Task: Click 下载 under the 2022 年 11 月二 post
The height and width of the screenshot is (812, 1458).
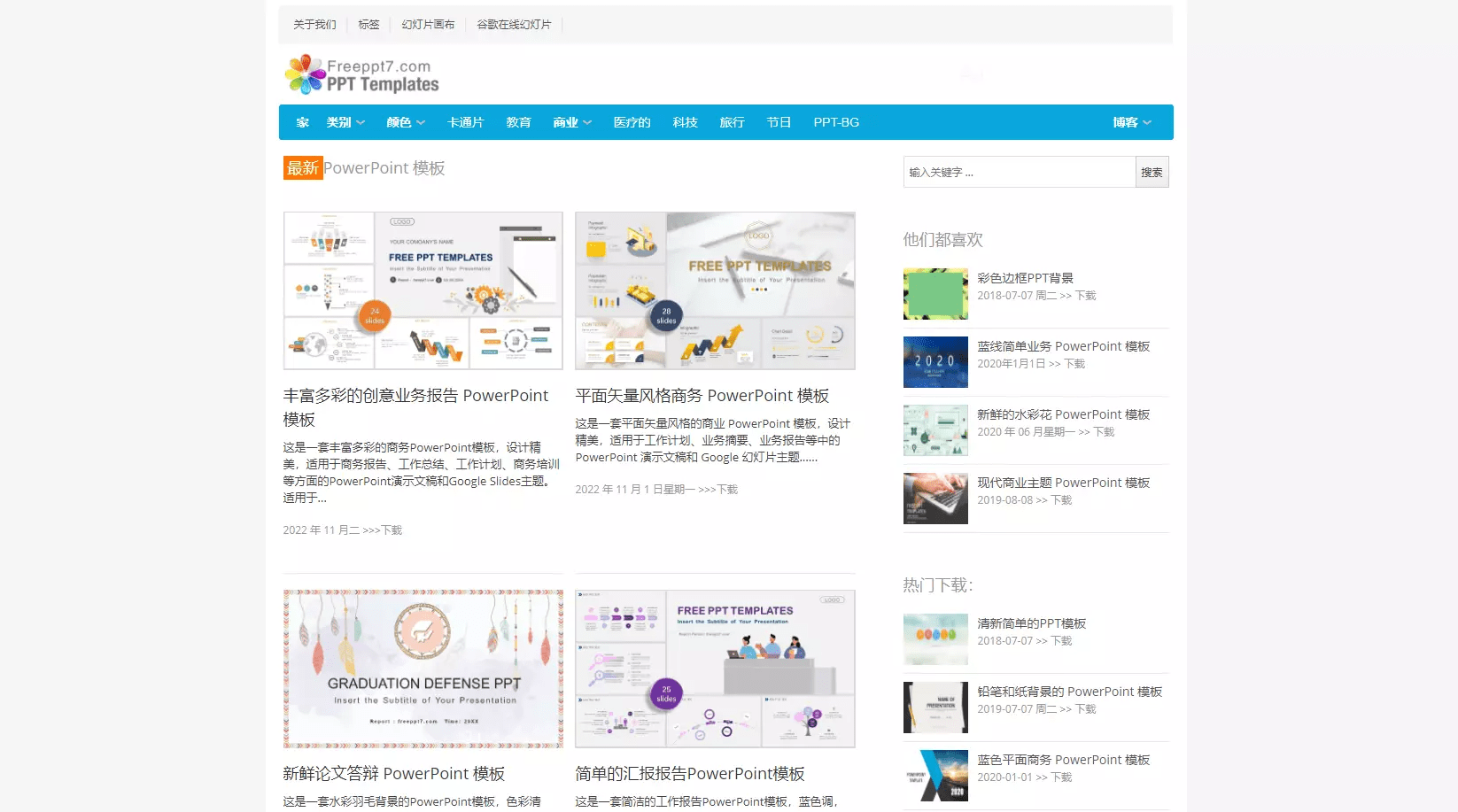Action: 392,530
